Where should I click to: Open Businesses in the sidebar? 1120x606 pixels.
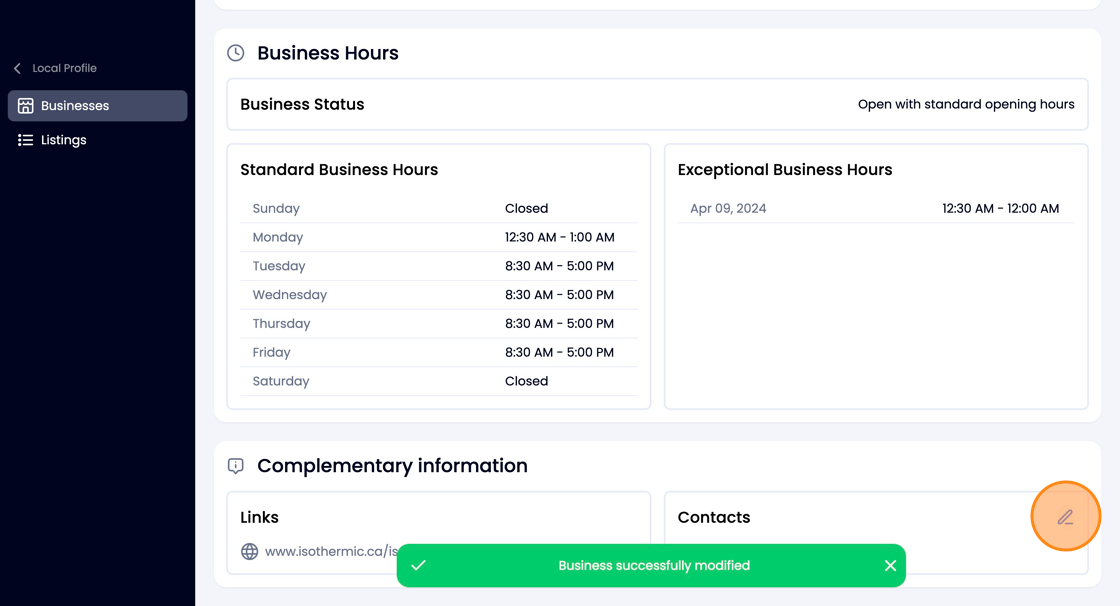[x=98, y=106]
